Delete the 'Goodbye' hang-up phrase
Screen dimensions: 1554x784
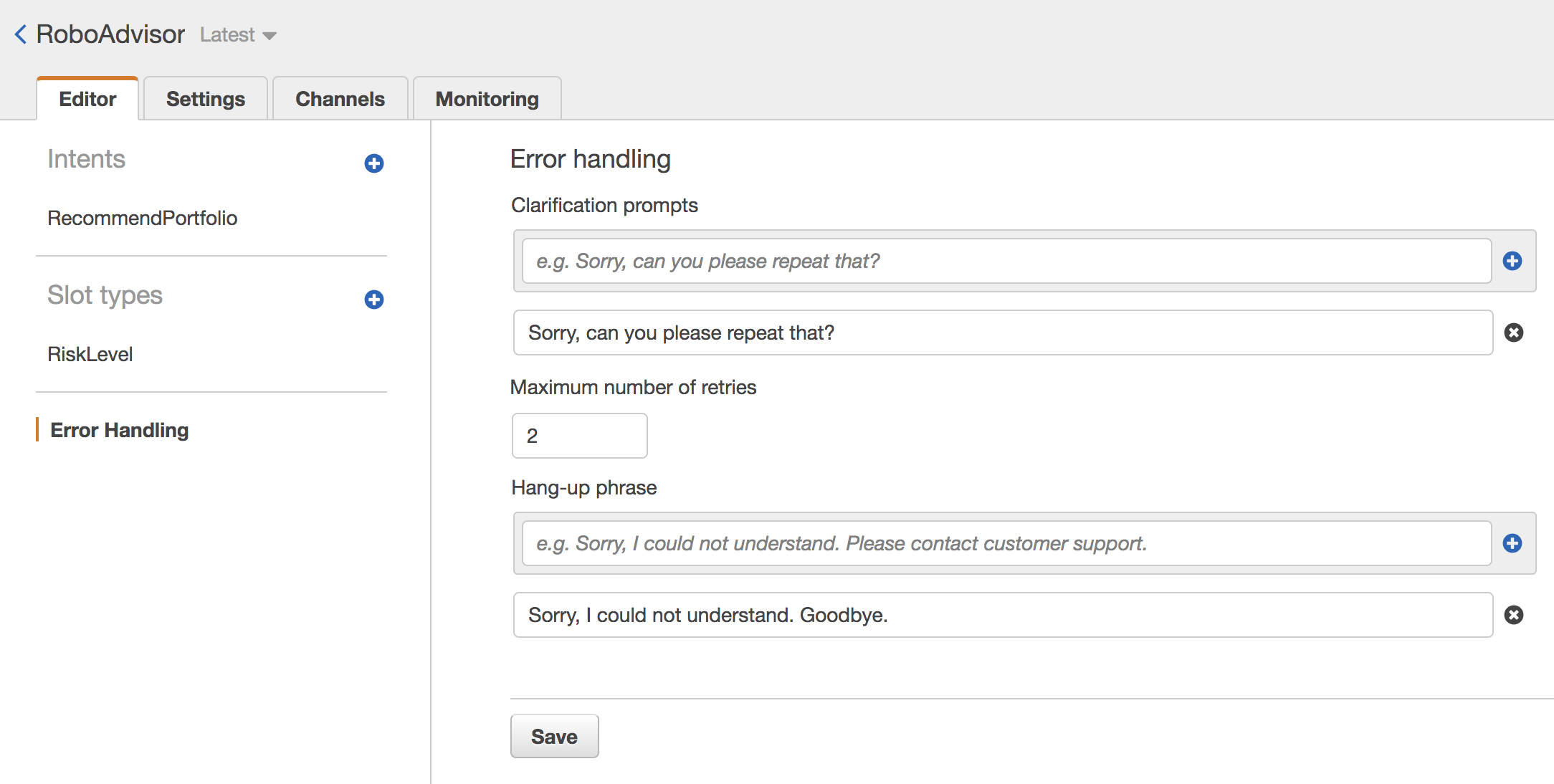(1513, 615)
